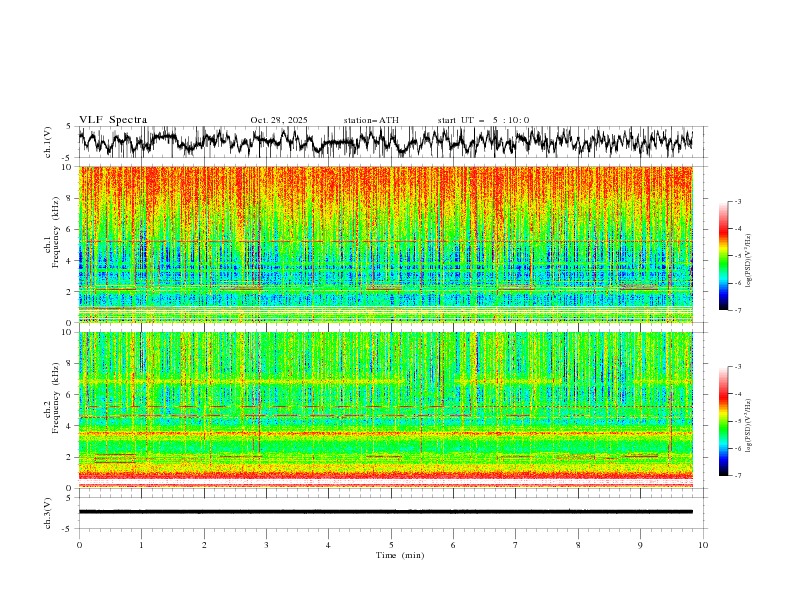
Task: Click the ch.1 color scale bar
Action: pos(724,256)
